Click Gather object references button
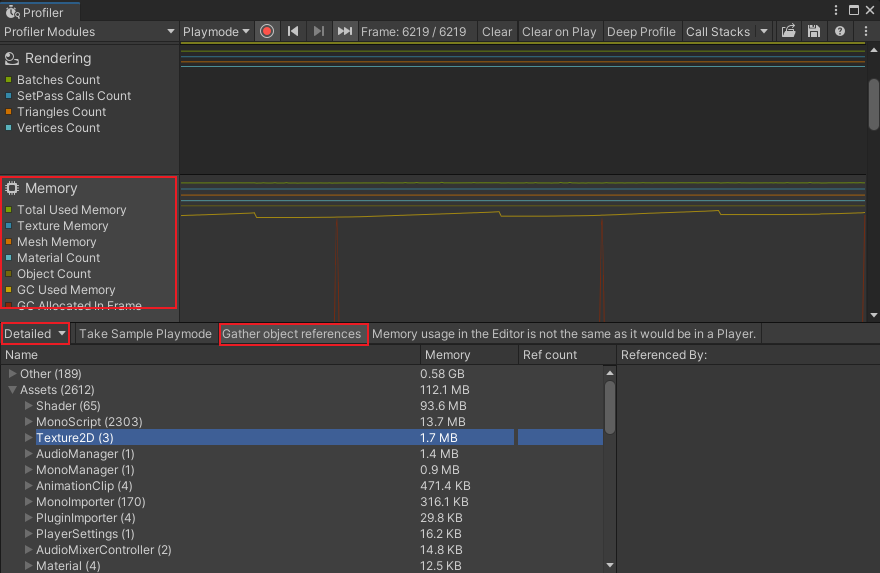 (292, 334)
